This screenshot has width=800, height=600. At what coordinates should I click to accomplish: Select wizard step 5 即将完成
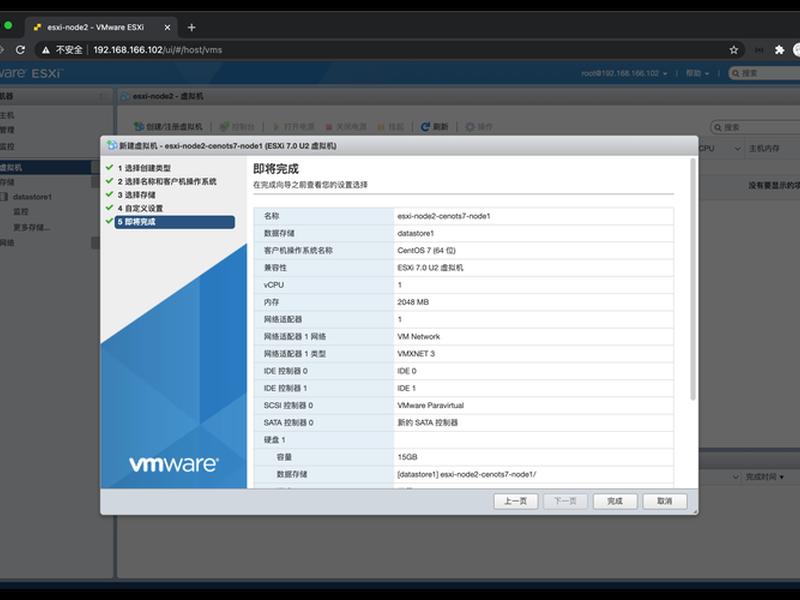coord(174,222)
